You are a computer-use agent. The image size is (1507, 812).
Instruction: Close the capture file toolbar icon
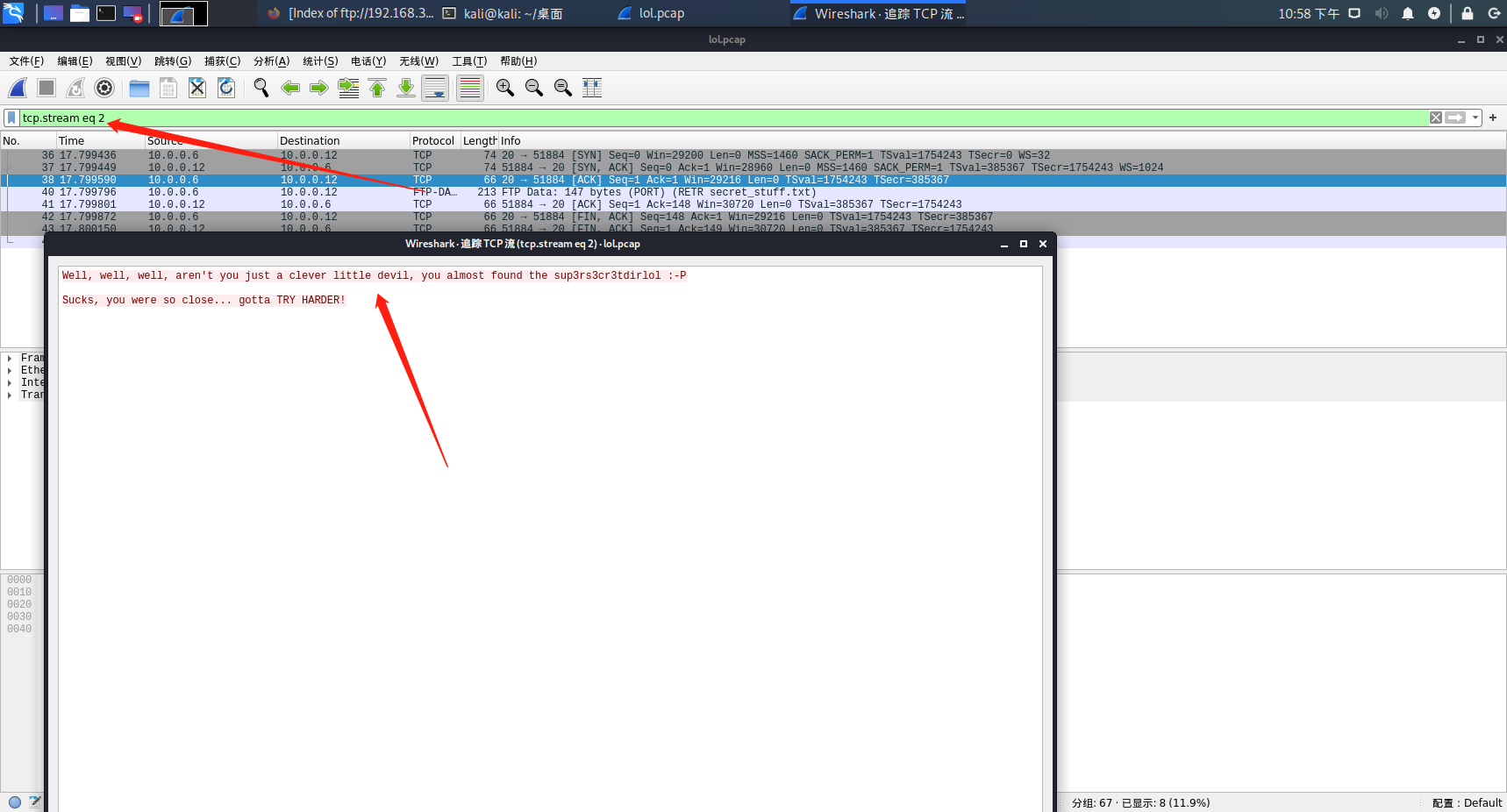[197, 88]
